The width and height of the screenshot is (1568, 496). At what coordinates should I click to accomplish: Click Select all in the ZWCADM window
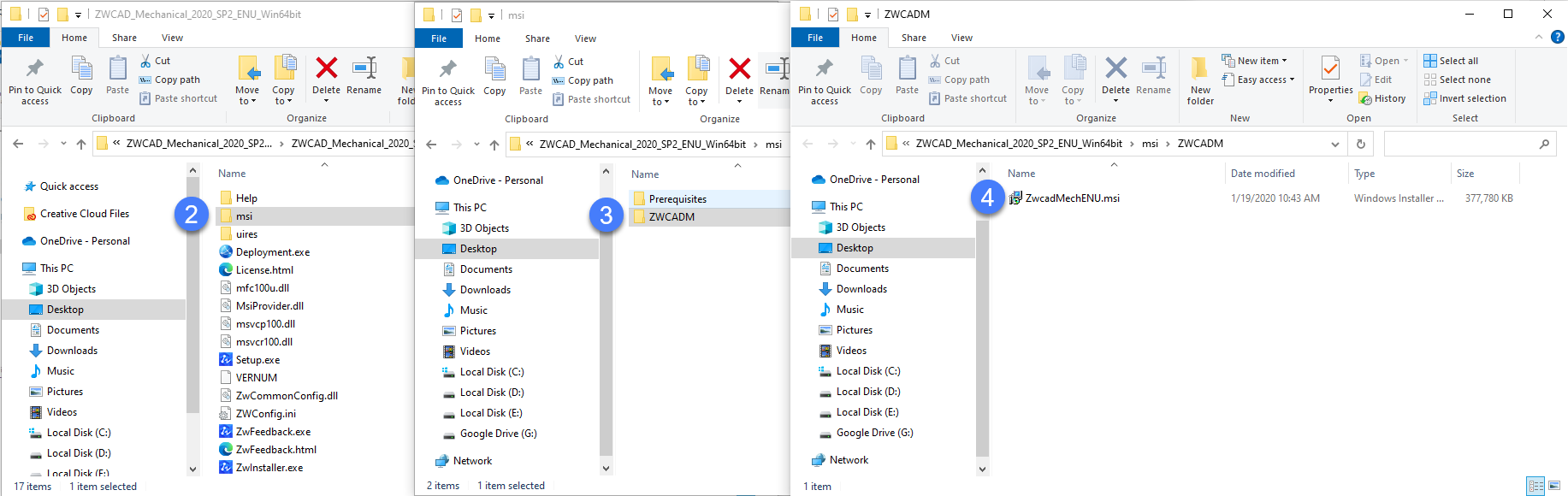coord(1451,61)
